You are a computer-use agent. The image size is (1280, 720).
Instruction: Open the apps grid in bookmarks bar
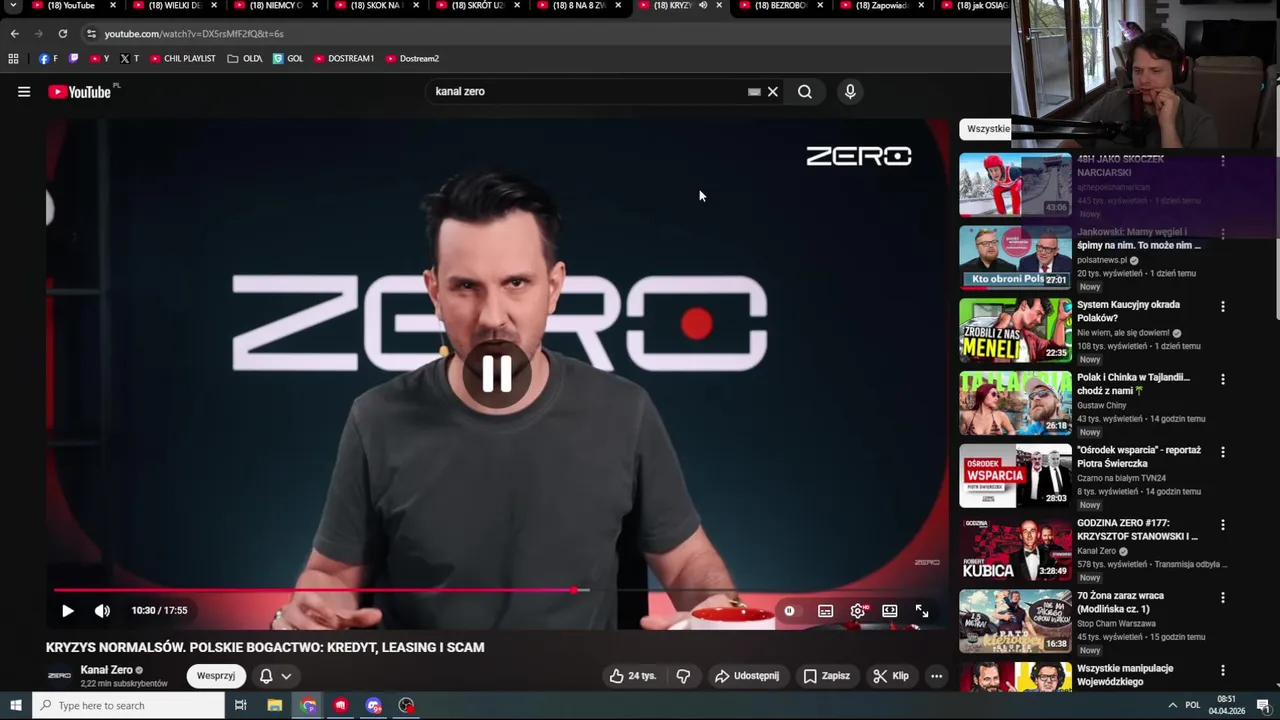point(13,59)
